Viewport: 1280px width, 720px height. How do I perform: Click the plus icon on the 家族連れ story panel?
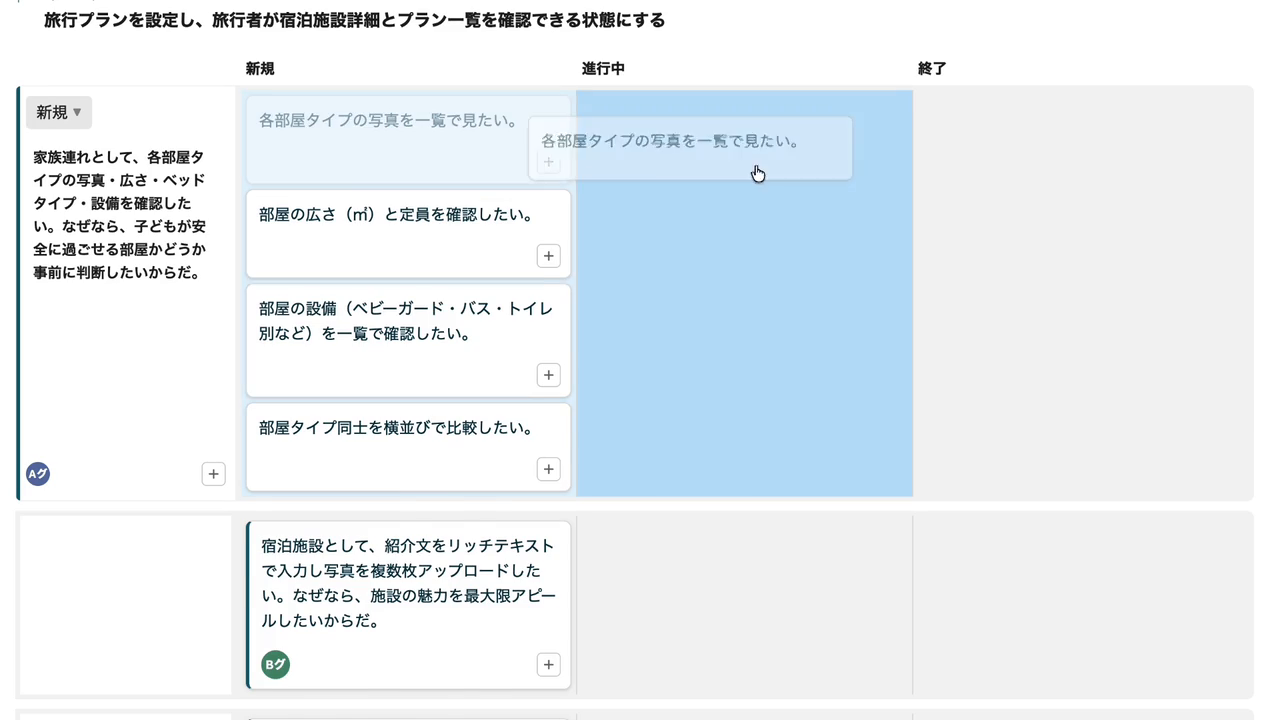coord(213,474)
